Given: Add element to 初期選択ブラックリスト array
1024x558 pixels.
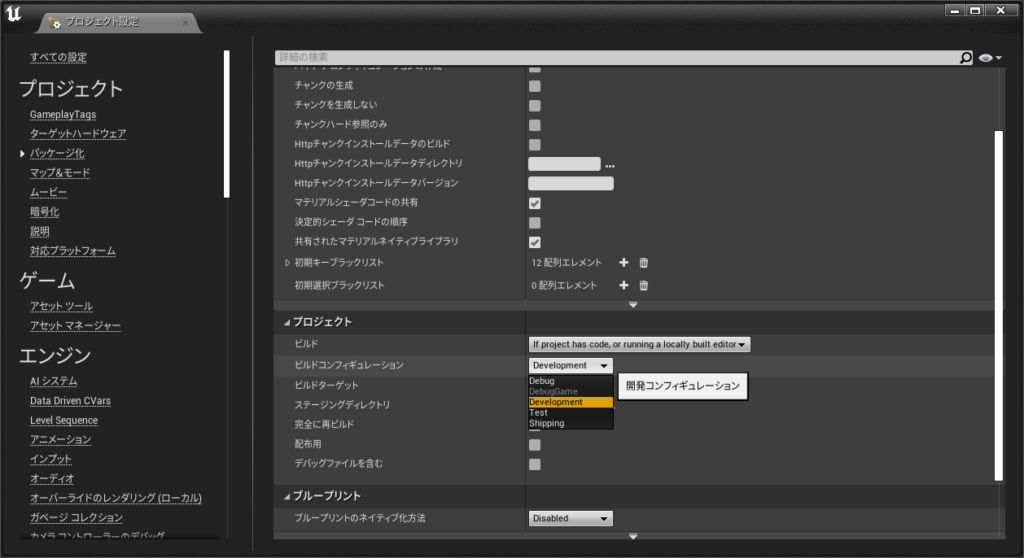Looking at the screenshot, I should pyautogui.click(x=624, y=285).
